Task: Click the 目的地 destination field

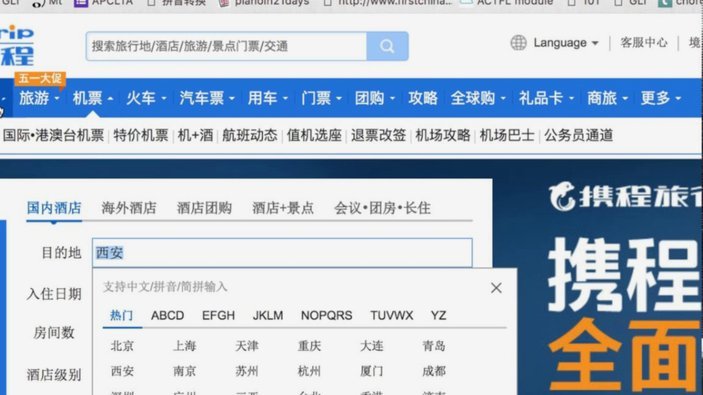Action: pos(282,253)
